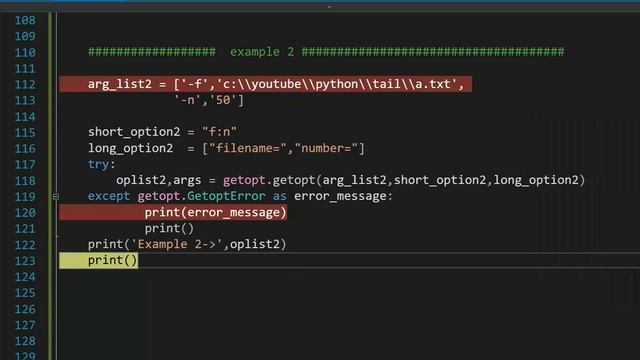Click the '-n','50' list continuation
The image size is (640, 360).
click(x=209, y=100)
